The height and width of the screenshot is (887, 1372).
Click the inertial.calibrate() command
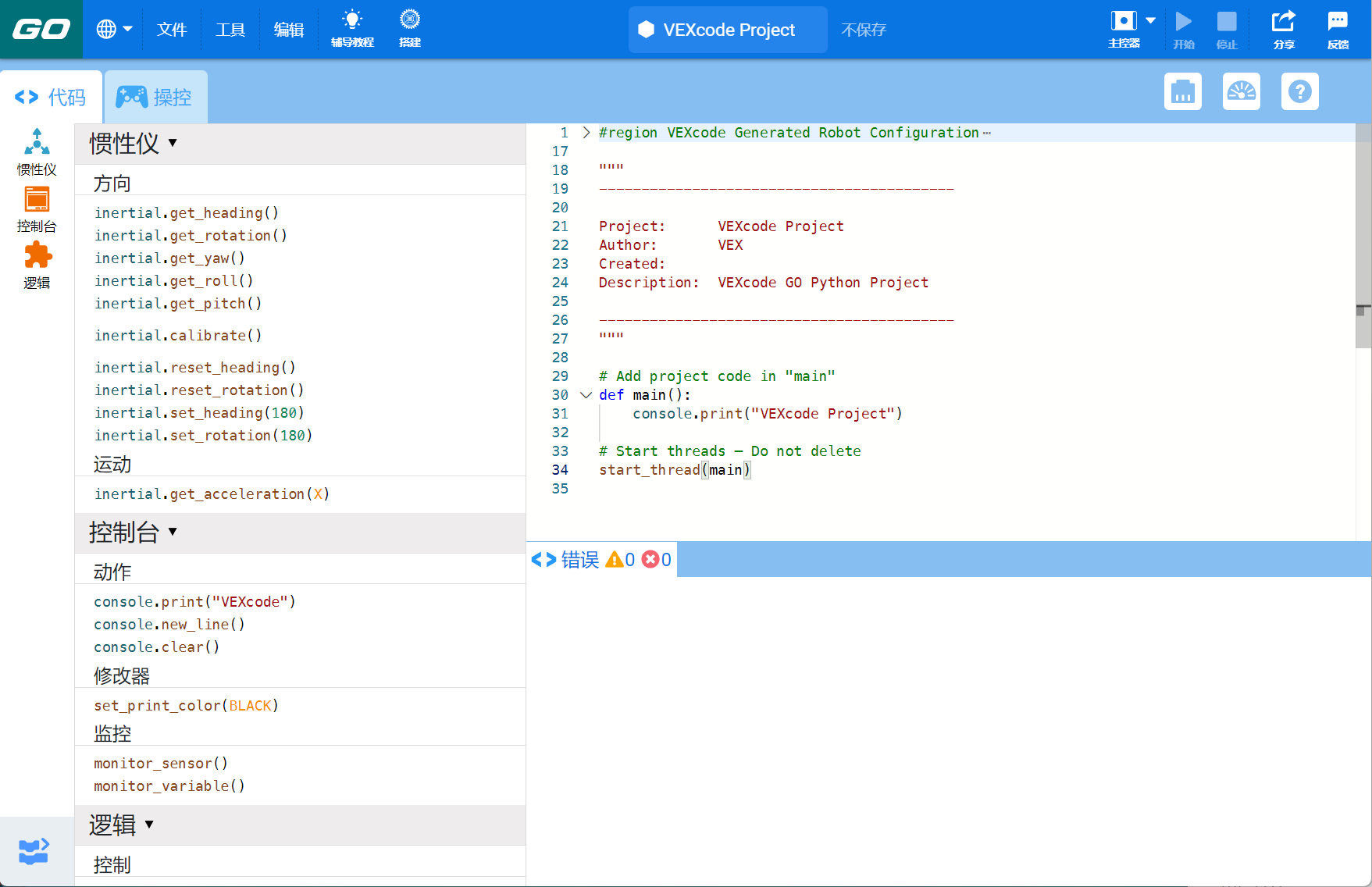178,336
